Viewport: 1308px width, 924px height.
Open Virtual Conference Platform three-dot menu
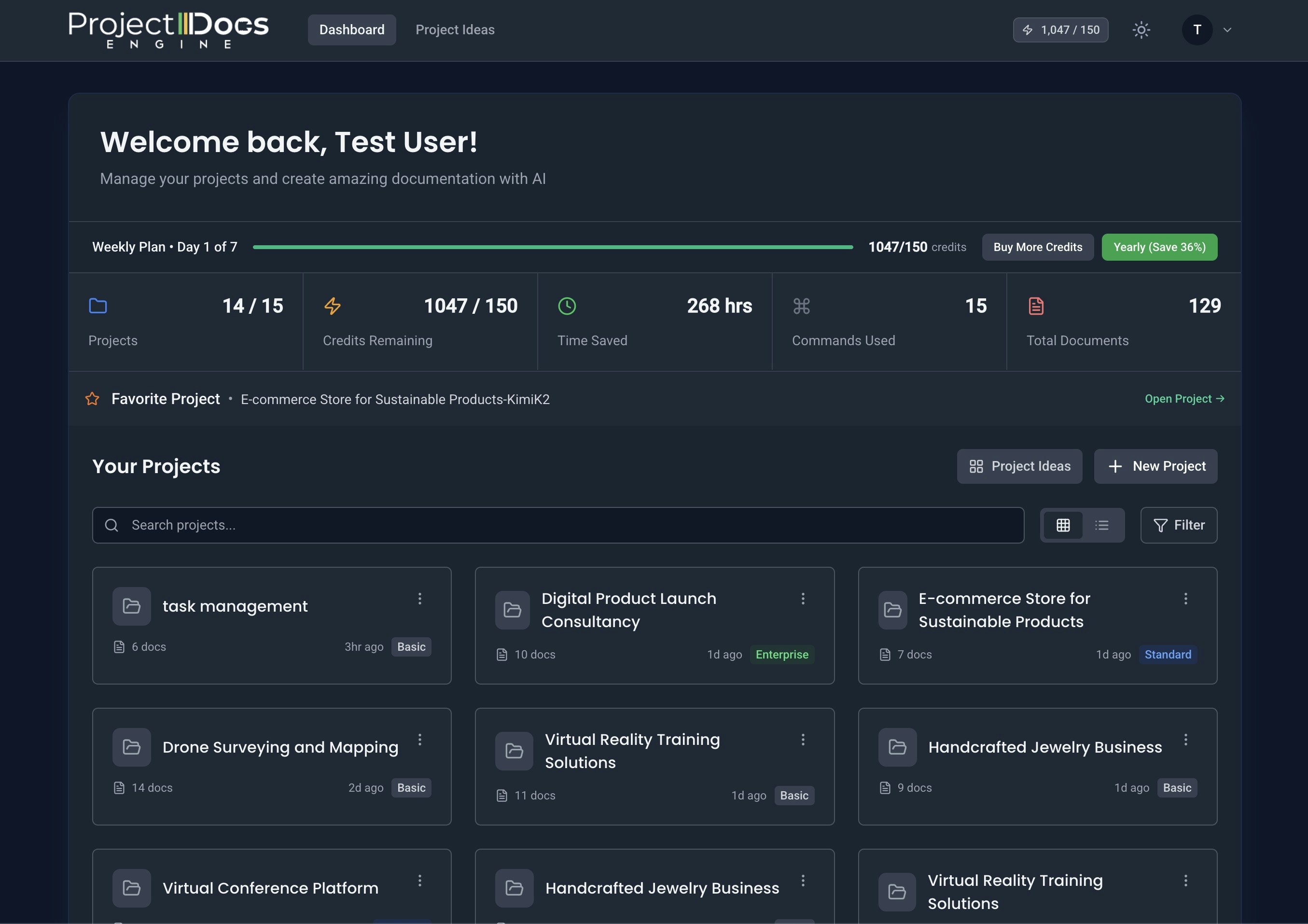click(420, 881)
